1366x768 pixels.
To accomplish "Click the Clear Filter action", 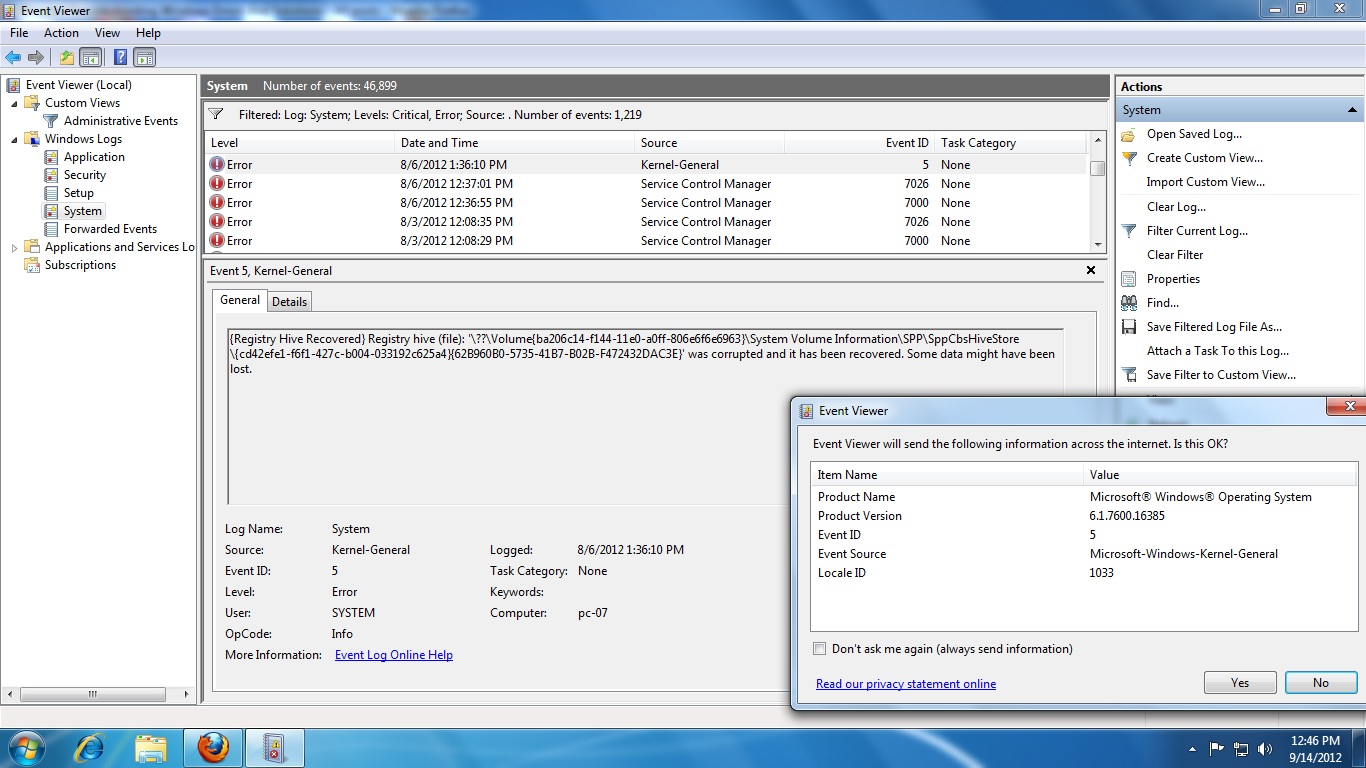I will 1175,255.
